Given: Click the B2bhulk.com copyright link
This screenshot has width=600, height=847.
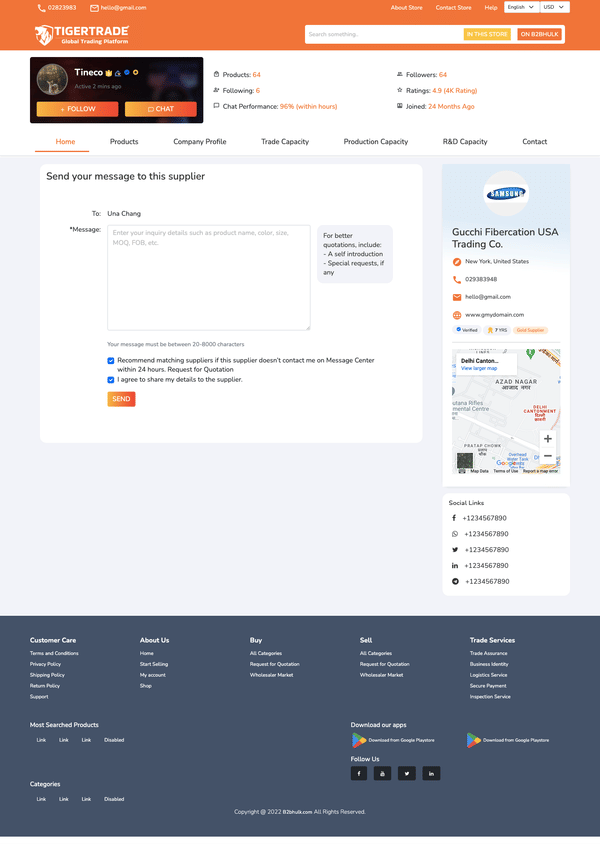Looking at the screenshot, I should pos(297,812).
